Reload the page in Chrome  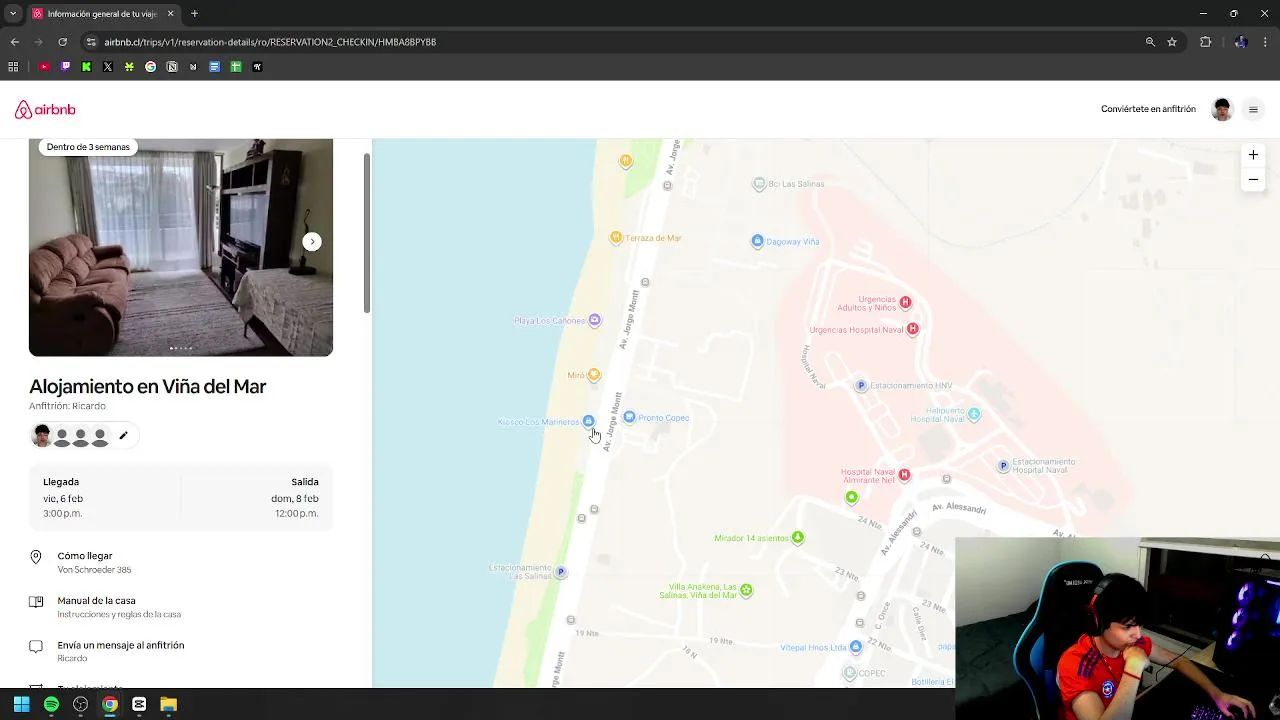(62, 42)
